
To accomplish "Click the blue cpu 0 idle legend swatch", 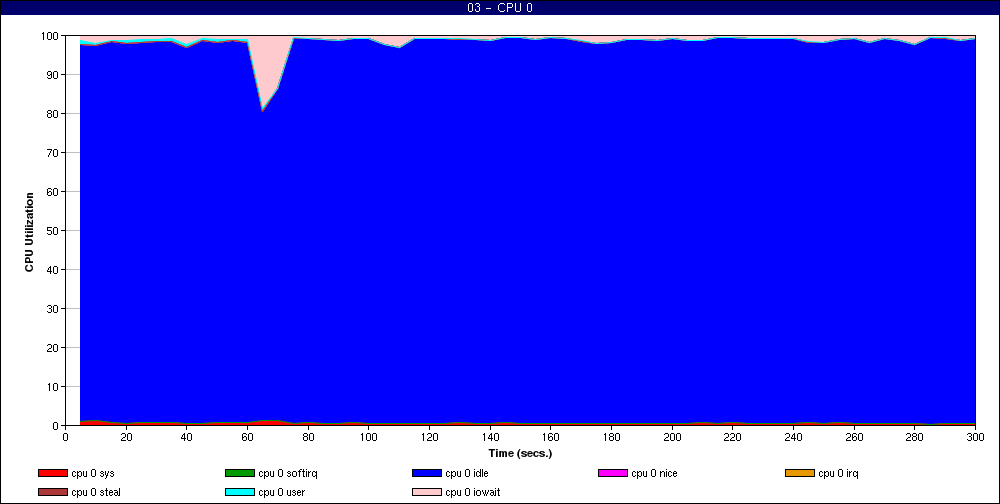I will 427,473.
